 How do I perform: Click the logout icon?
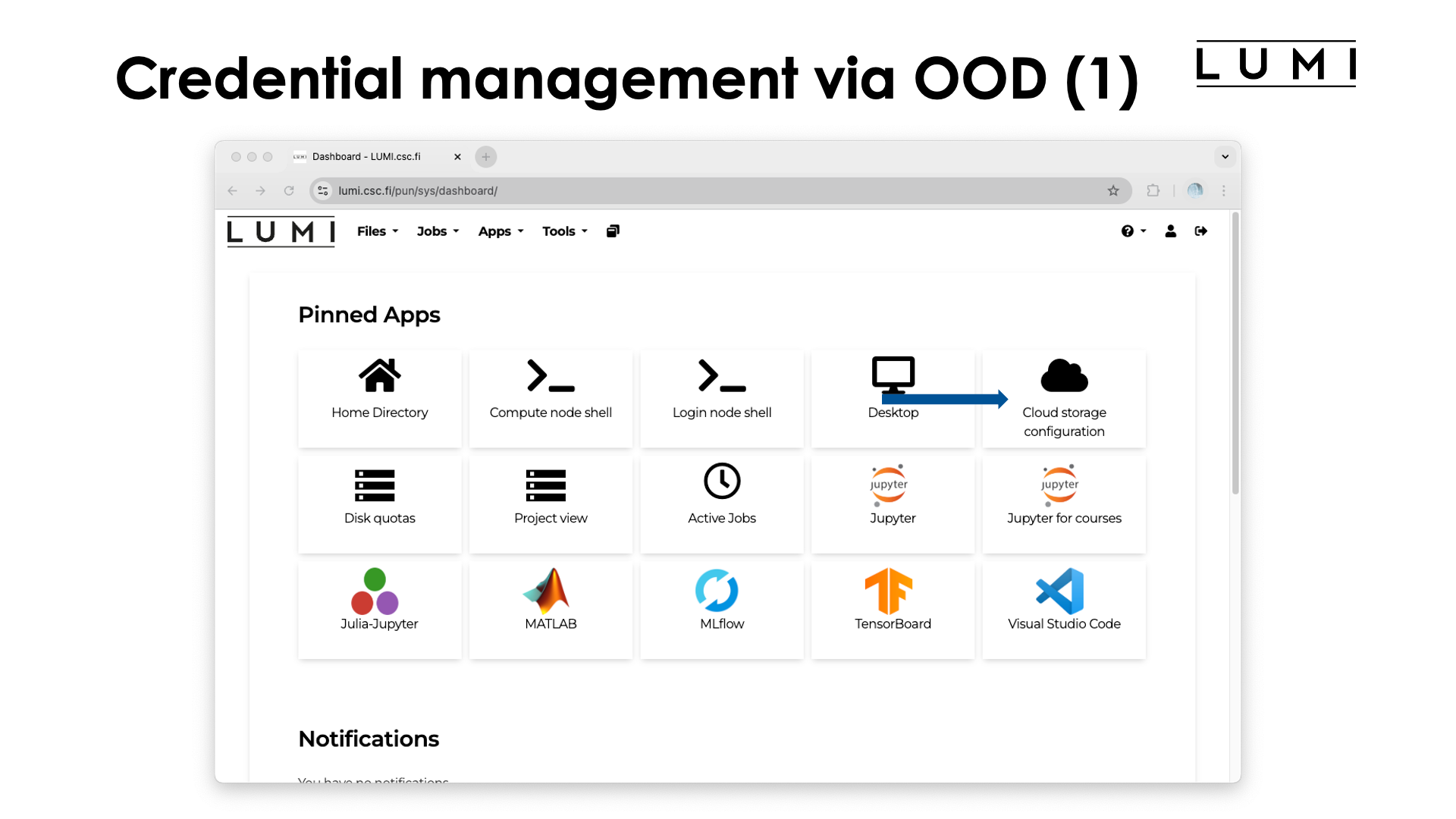[1201, 231]
